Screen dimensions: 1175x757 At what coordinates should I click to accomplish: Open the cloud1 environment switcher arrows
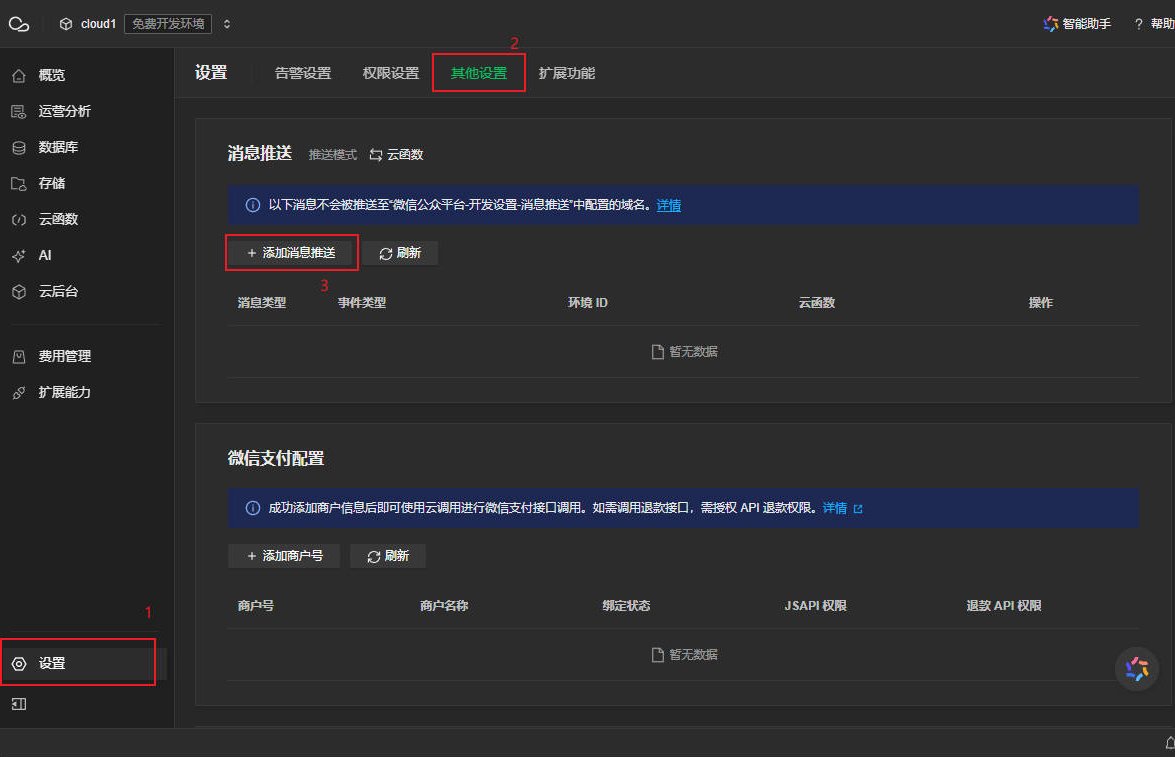pyautogui.click(x=226, y=24)
